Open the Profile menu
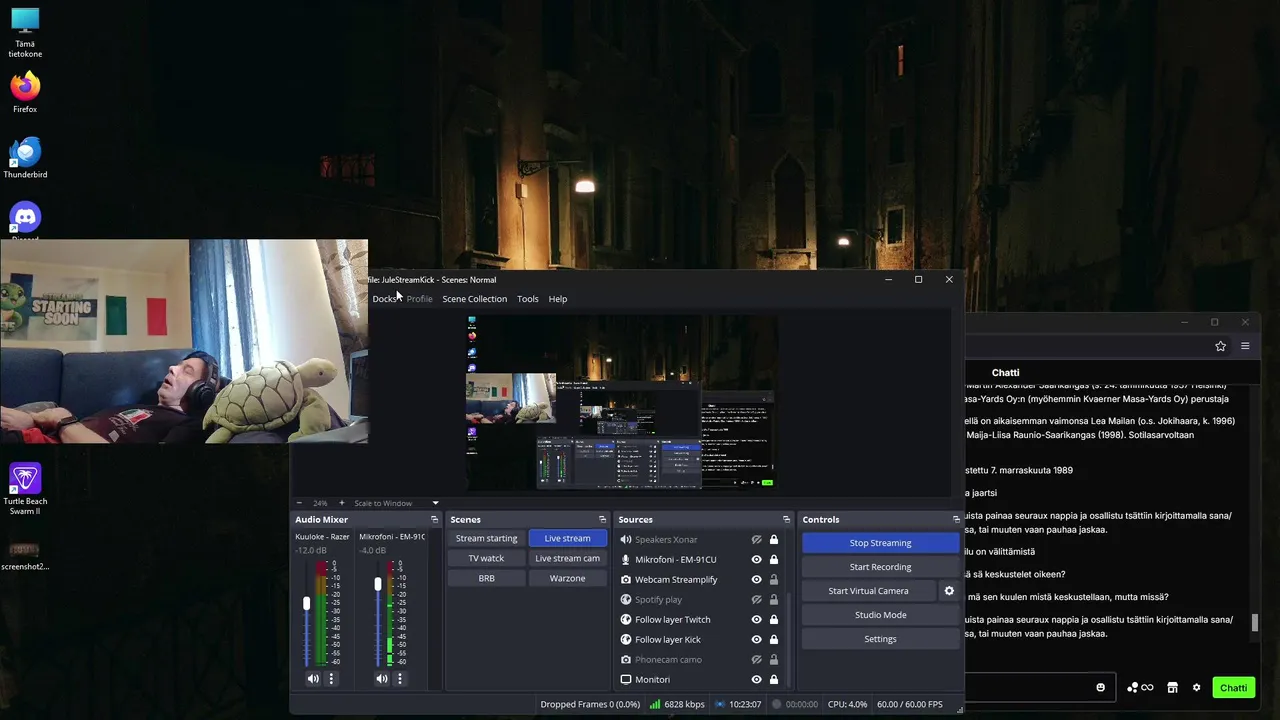 tap(419, 299)
